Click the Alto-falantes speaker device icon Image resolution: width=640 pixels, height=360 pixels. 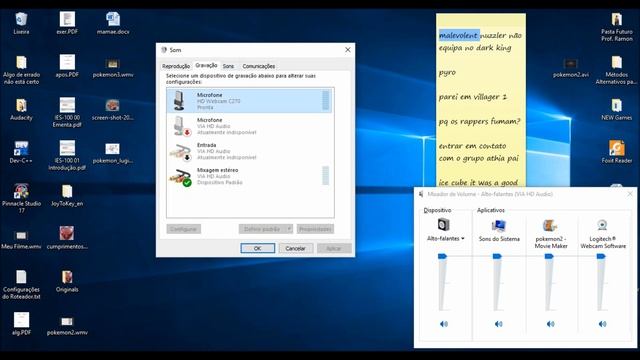444,225
